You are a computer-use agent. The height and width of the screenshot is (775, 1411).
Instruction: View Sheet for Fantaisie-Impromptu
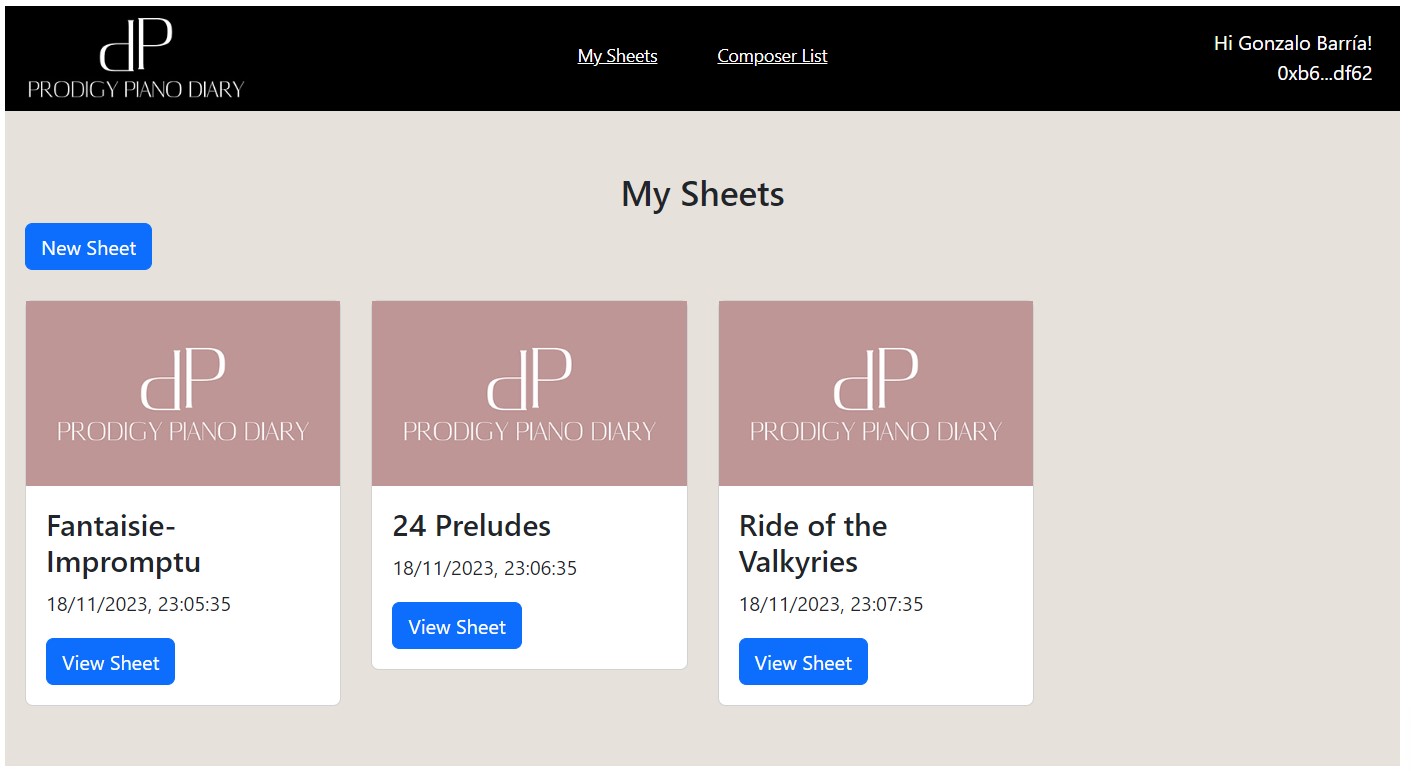(x=110, y=662)
